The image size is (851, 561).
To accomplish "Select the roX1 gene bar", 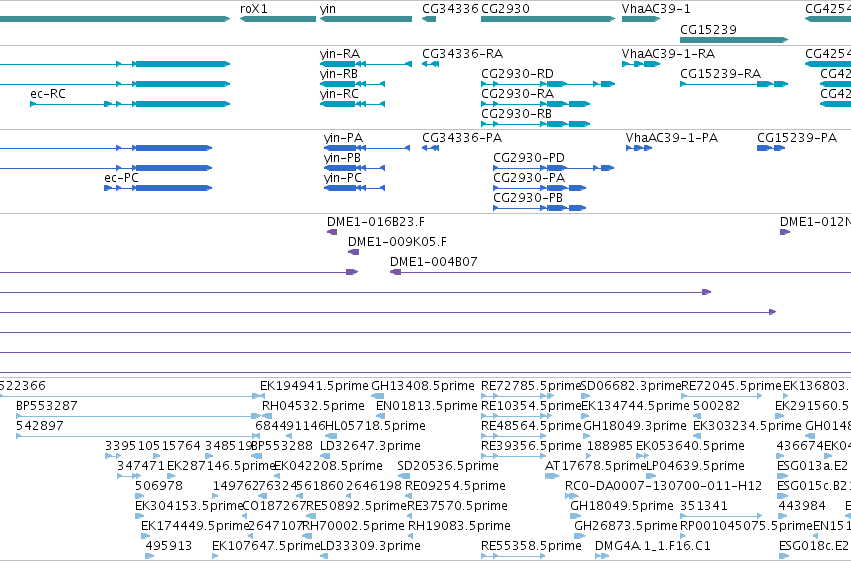I will (278, 19).
